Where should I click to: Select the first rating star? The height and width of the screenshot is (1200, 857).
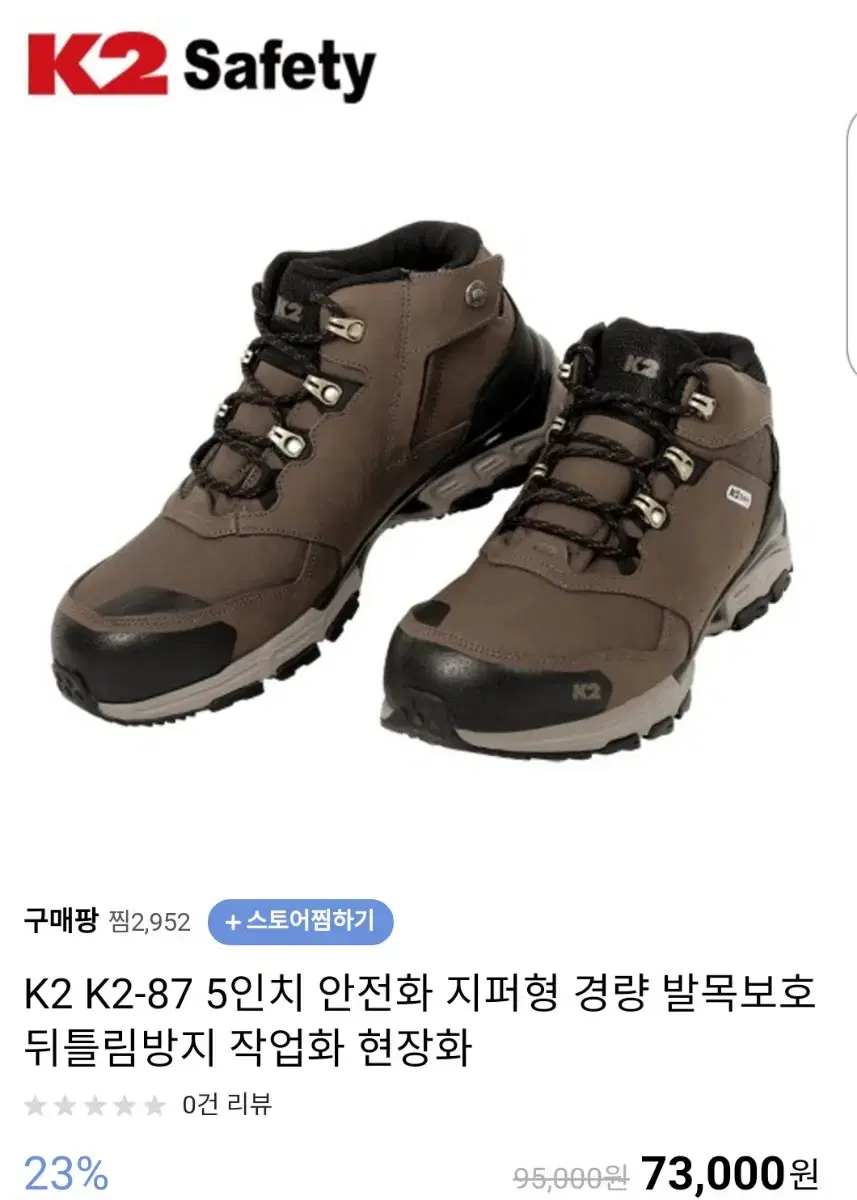click(x=35, y=1105)
